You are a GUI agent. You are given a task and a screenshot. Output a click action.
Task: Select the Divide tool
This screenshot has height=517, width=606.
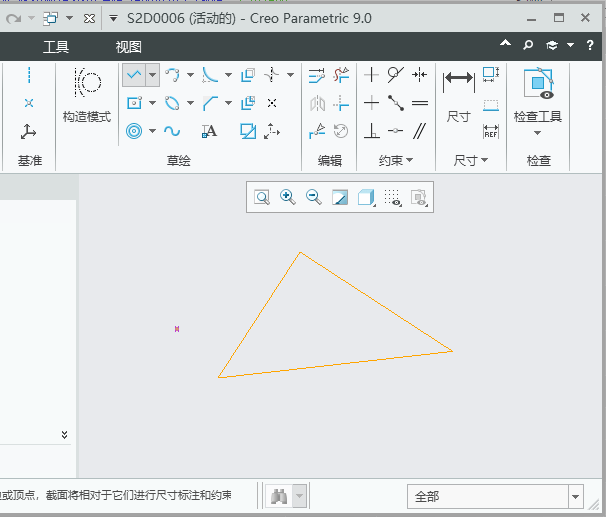tap(317, 131)
